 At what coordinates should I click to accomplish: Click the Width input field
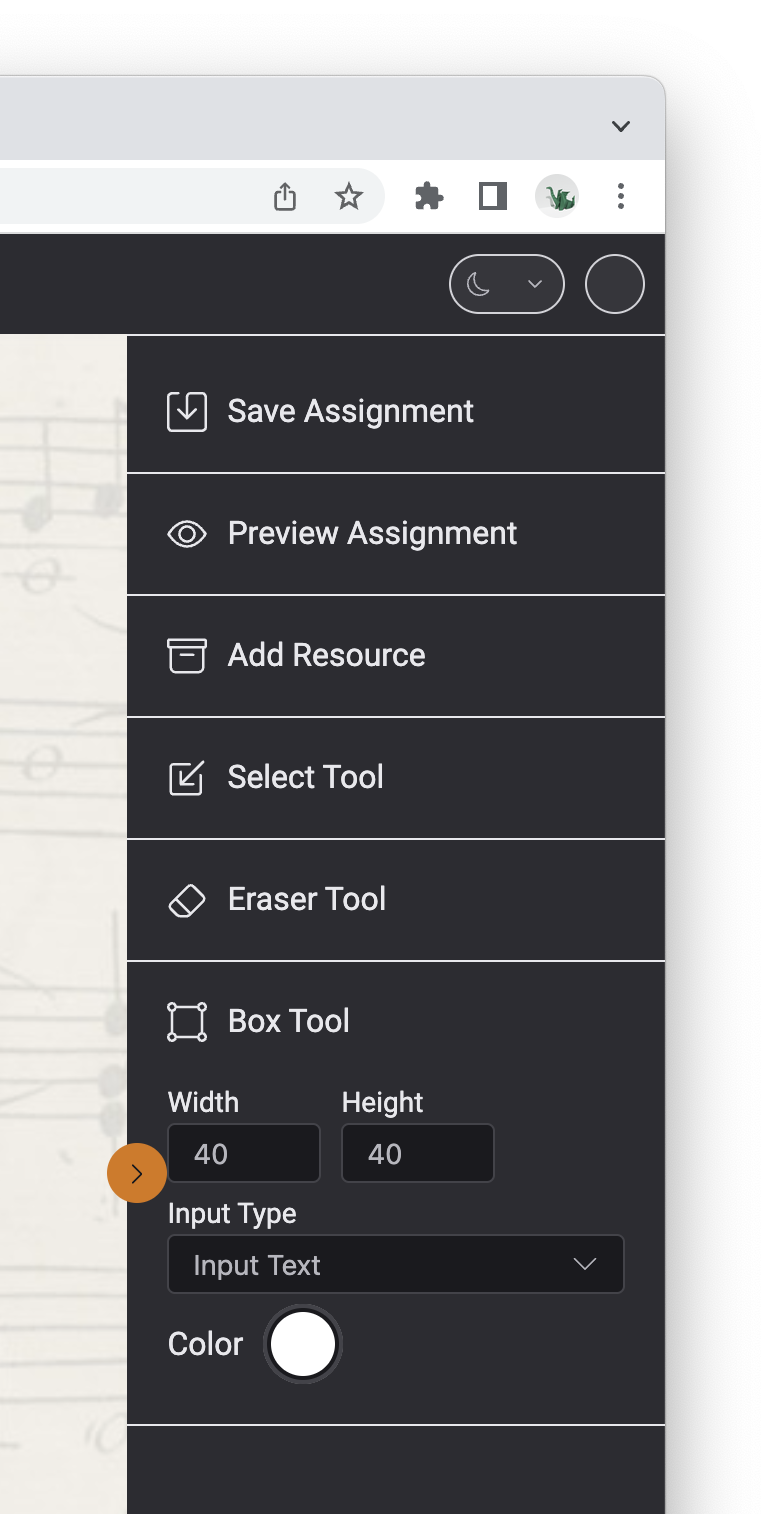tap(244, 1154)
